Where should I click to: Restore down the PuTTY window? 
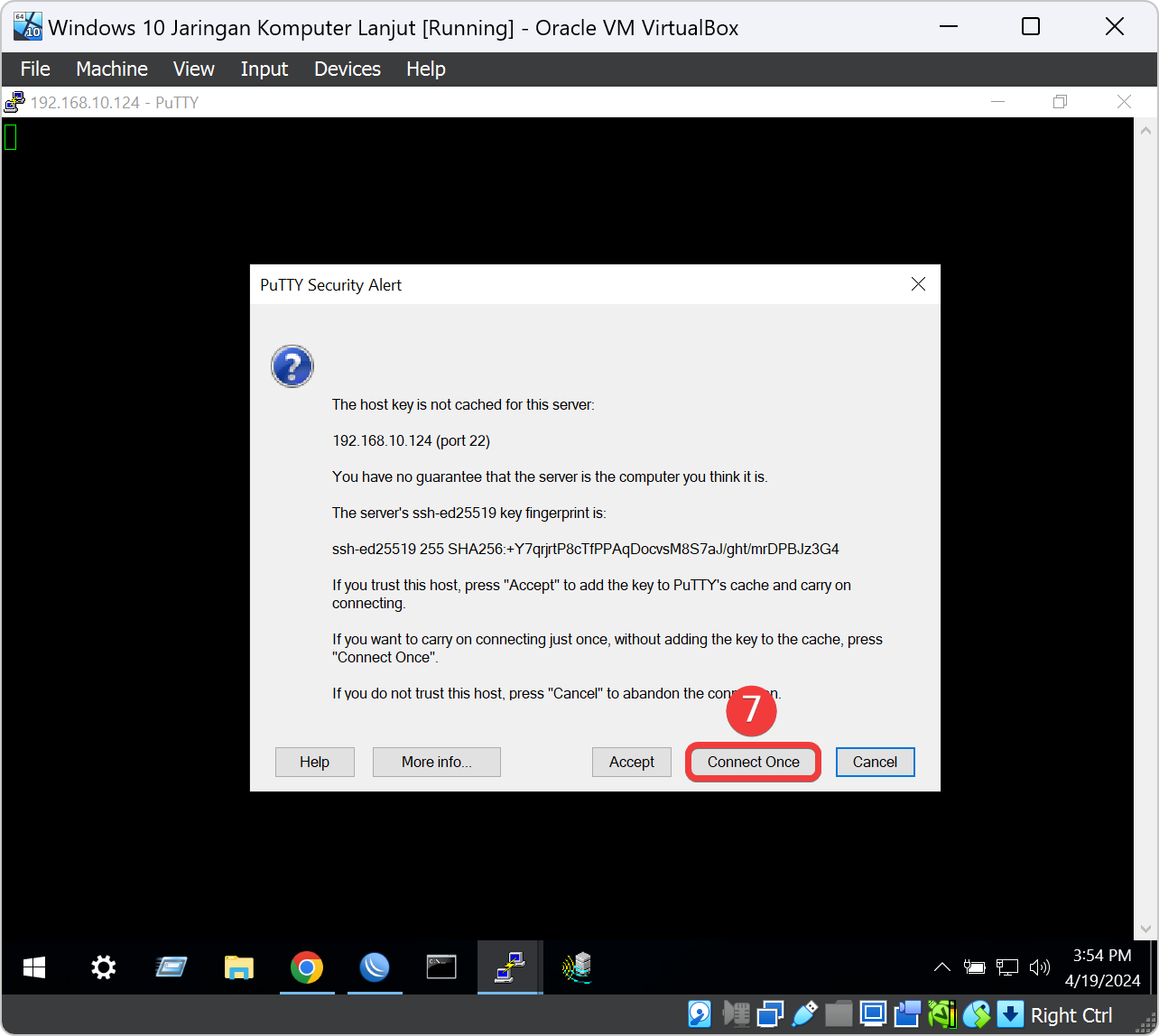(x=1061, y=102)
